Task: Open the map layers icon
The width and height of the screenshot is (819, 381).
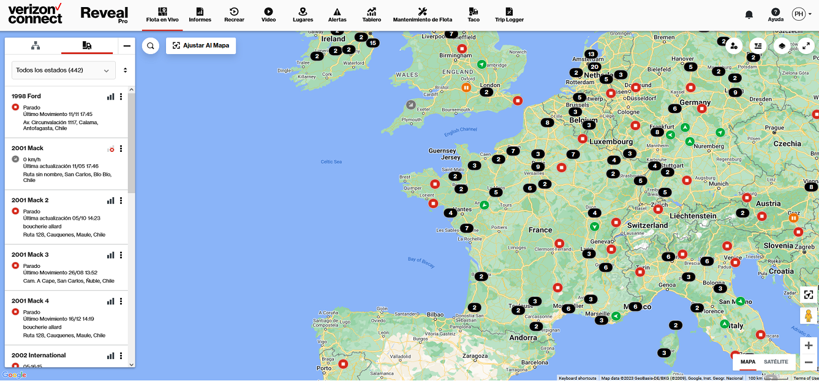Action: tap(782, 46)
